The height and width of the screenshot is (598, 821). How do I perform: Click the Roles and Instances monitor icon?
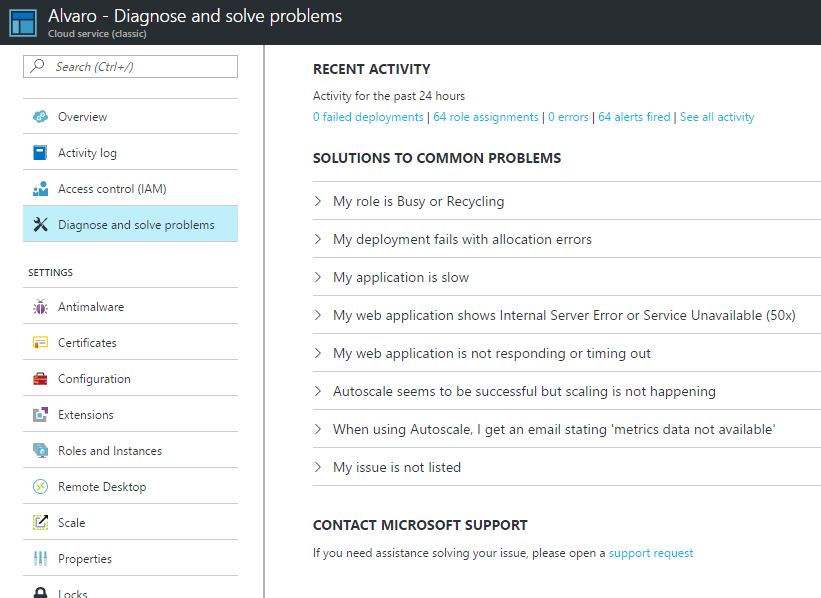click(x=40, y=450)
